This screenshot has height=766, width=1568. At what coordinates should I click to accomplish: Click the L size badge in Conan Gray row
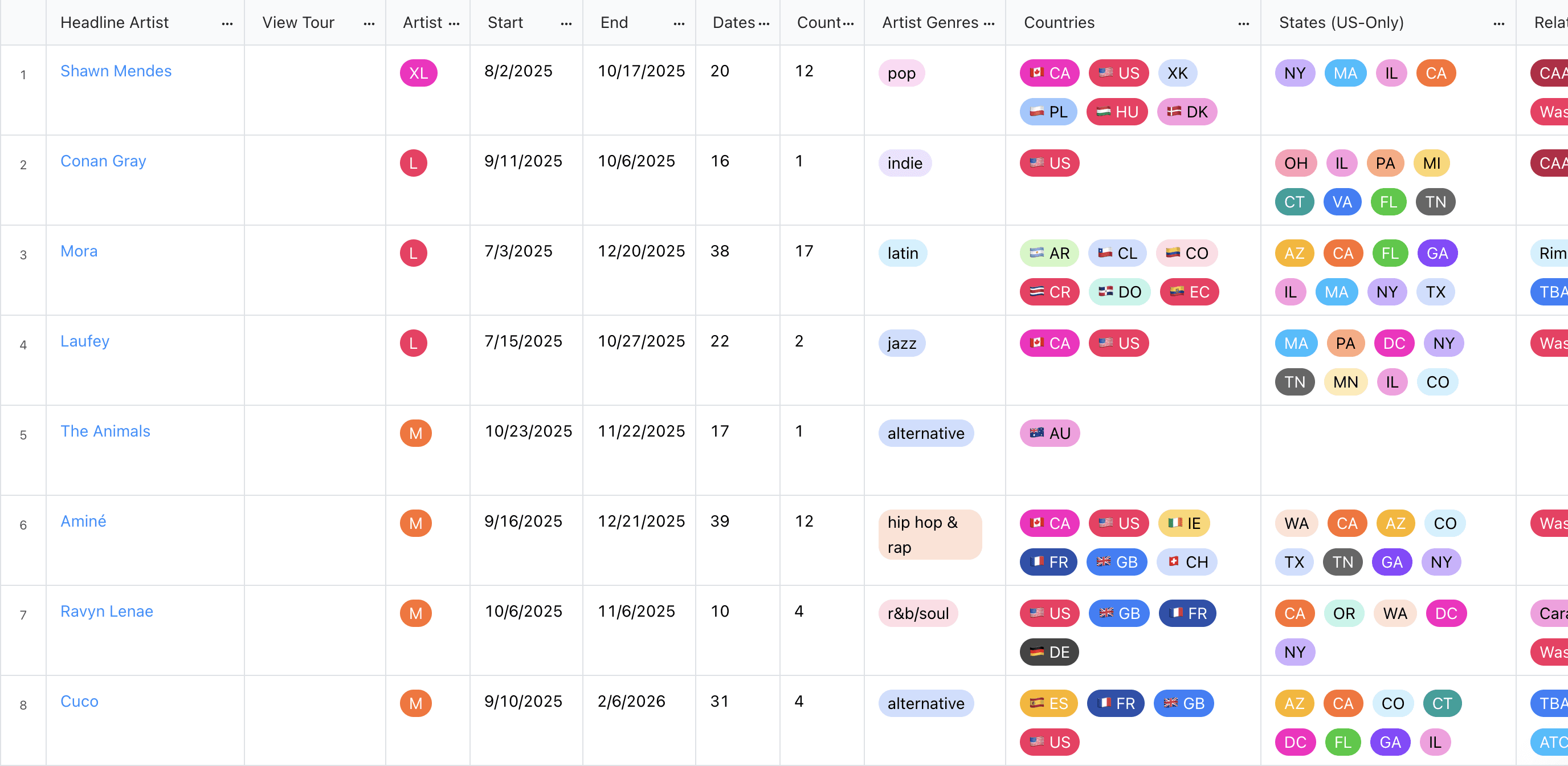click(x=413, y=163)
